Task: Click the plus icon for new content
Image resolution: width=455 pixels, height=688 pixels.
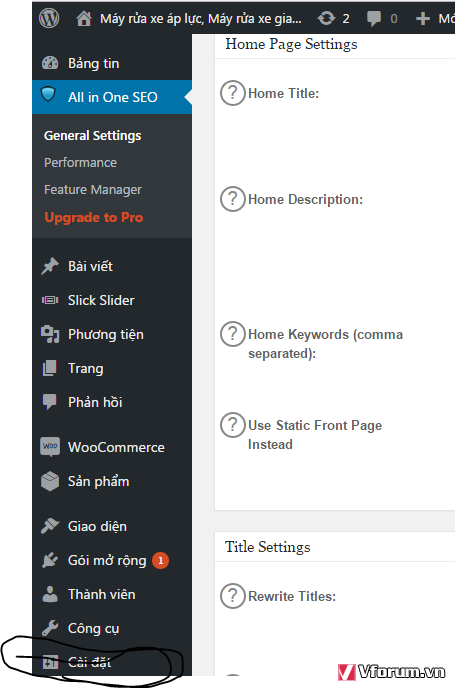Action: 423,18
